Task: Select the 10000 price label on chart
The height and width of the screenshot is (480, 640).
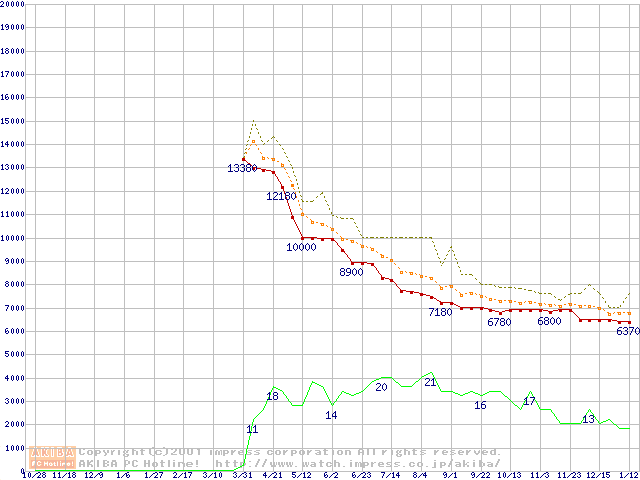Action: pyautogui.click(x=301, y=247)
